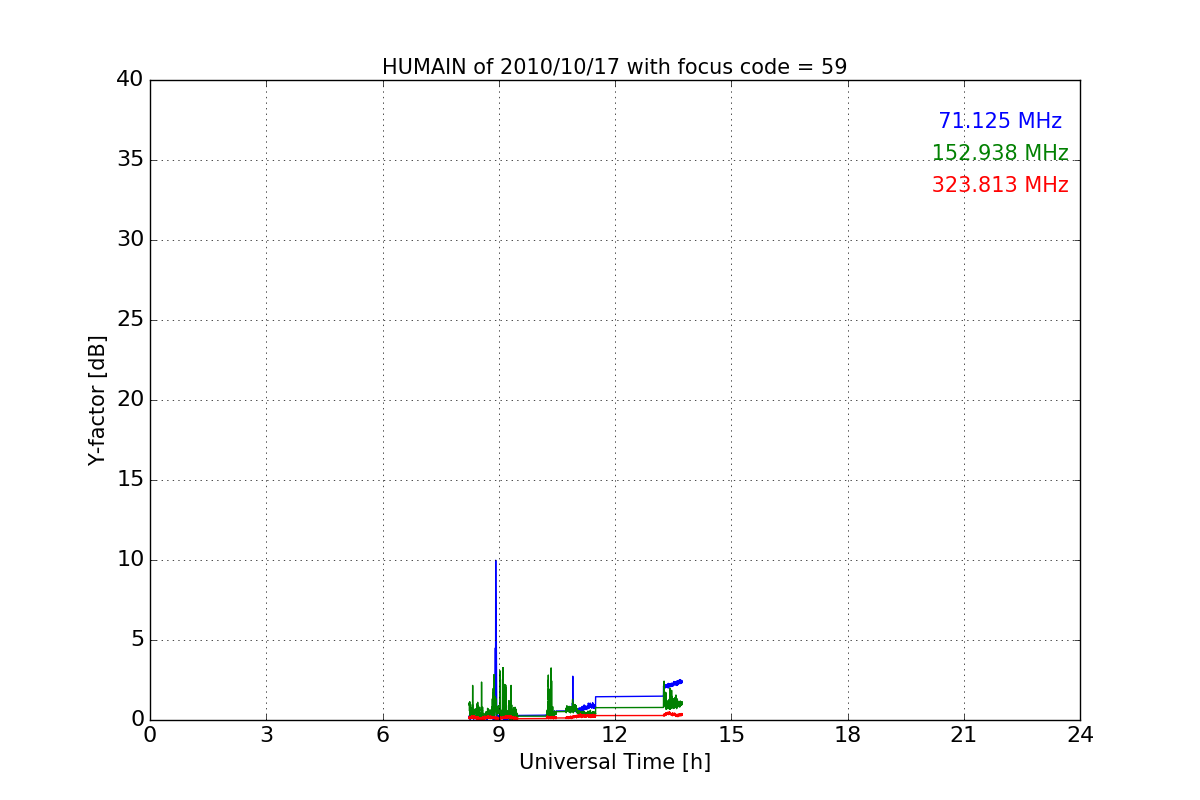1200x800 pixels.
Task: Click y-axis tick label '10'
Action: coord(130,560)
